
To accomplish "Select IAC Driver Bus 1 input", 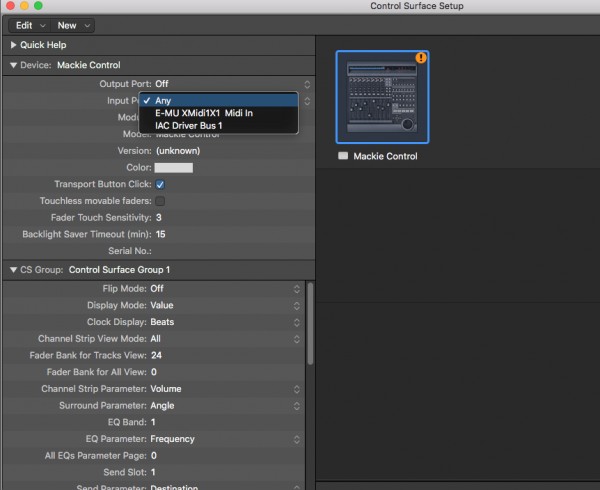I will pyautogui.click(x=218, y=126).
